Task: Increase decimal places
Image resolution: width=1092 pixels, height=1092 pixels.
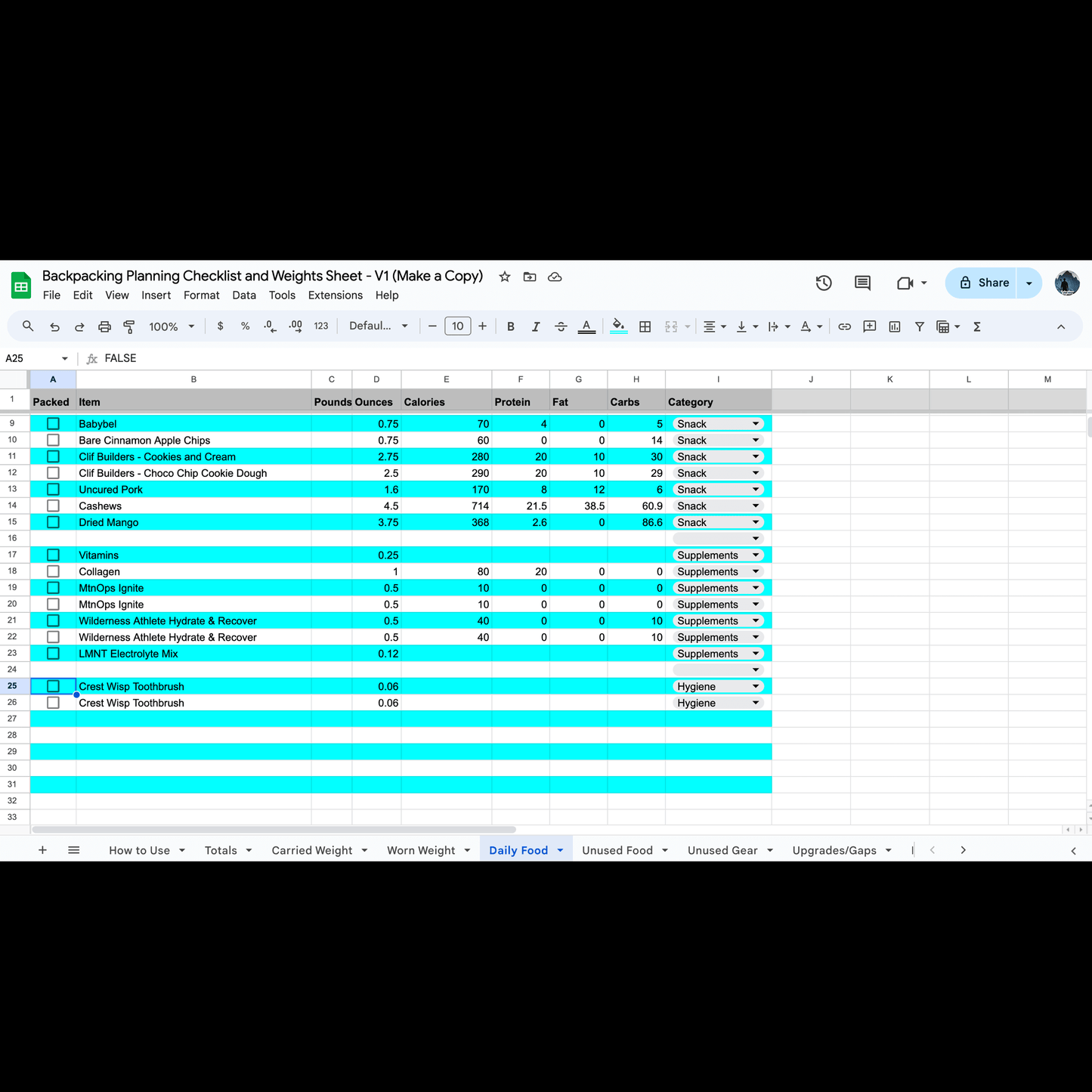Action: coord(295,326)
